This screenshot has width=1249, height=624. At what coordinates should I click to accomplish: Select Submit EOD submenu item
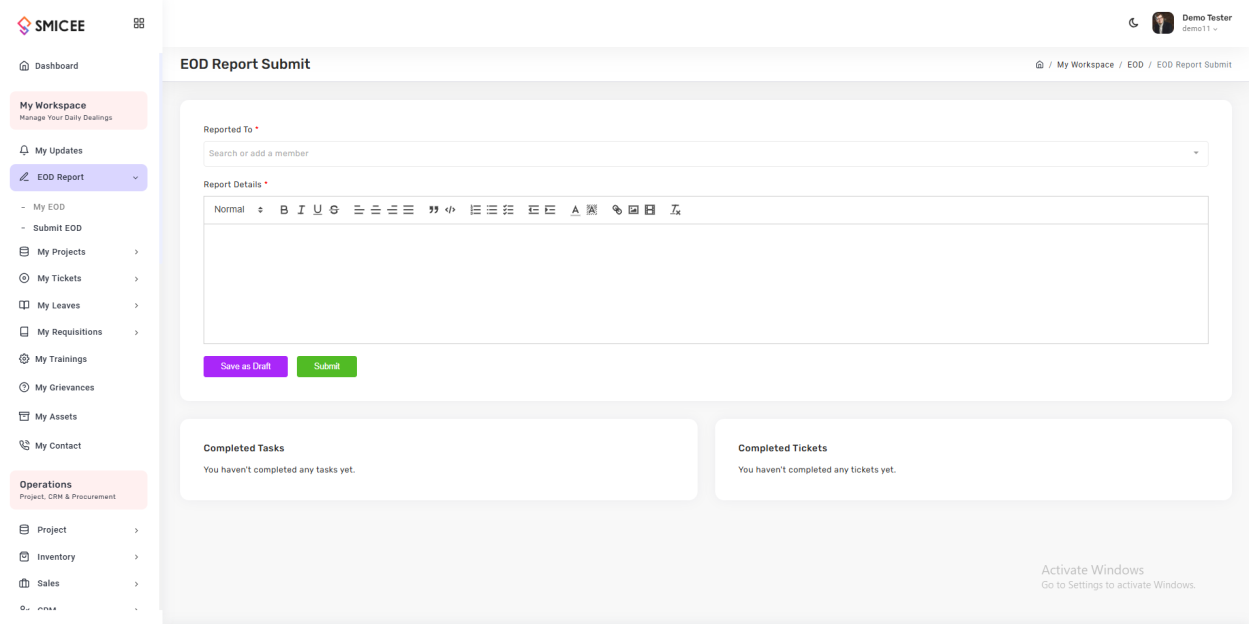click(57, 228)
